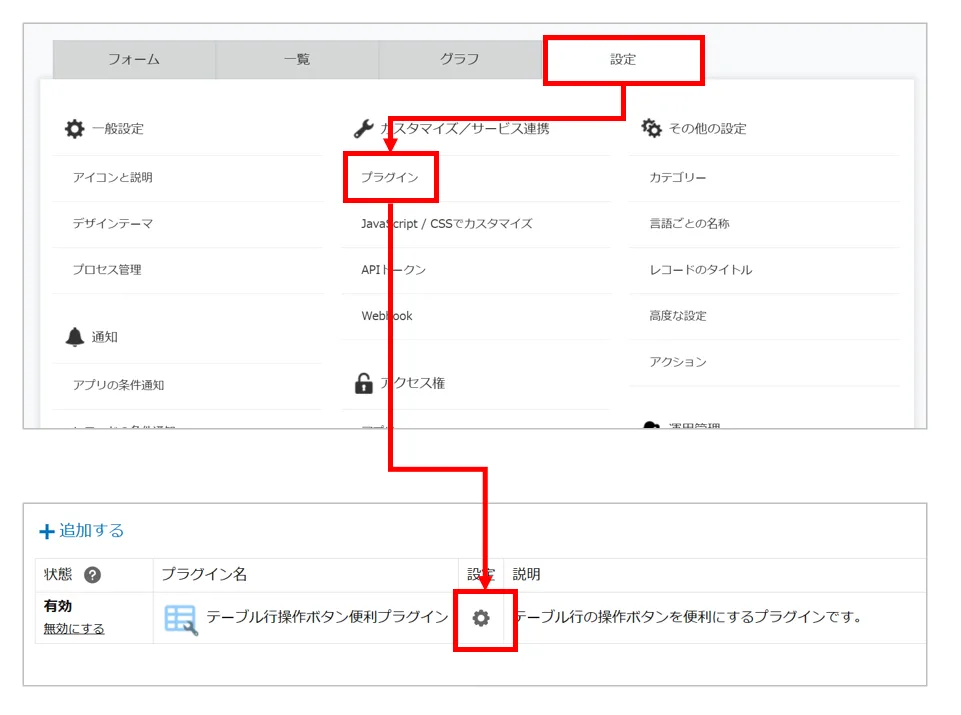Open カテゴリー settings
Image resolution: width=961 pixels, height=715 pixels.
pyautogui.click(x=678, y=178)
